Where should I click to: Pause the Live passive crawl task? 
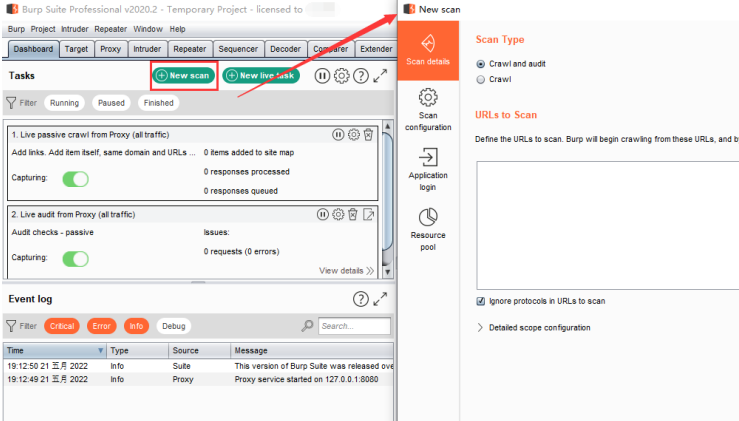click(338, 135)
